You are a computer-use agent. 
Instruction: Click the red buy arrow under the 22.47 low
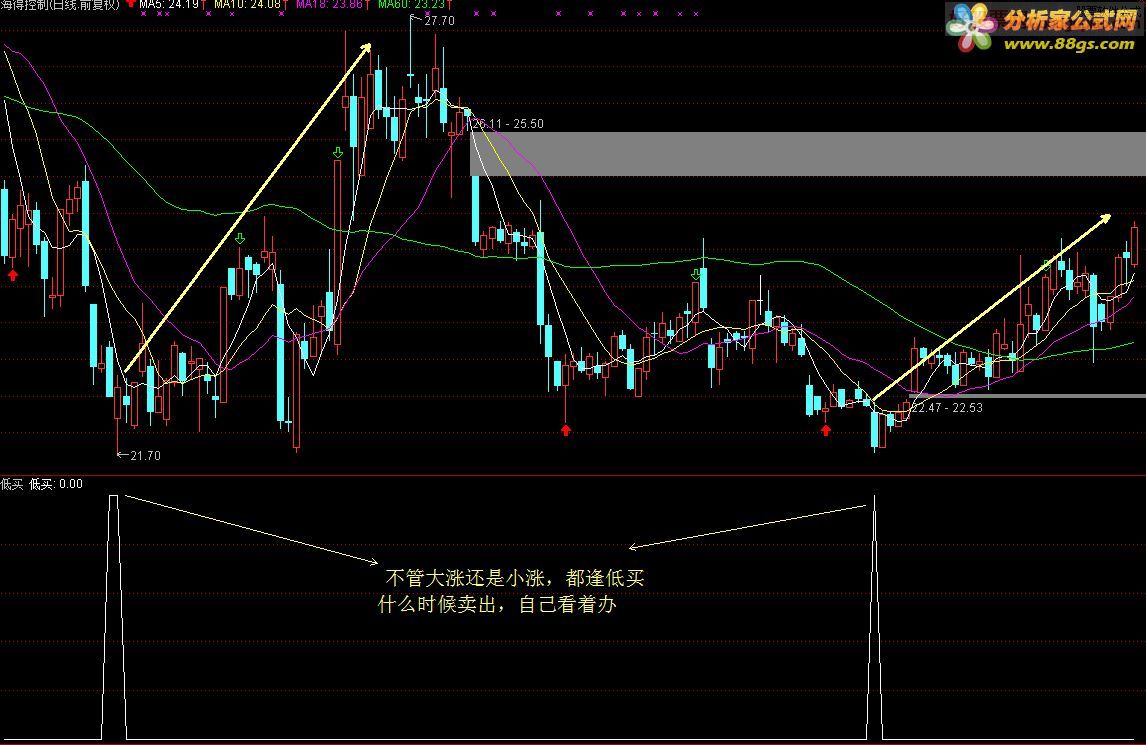[x=826, y=430]
